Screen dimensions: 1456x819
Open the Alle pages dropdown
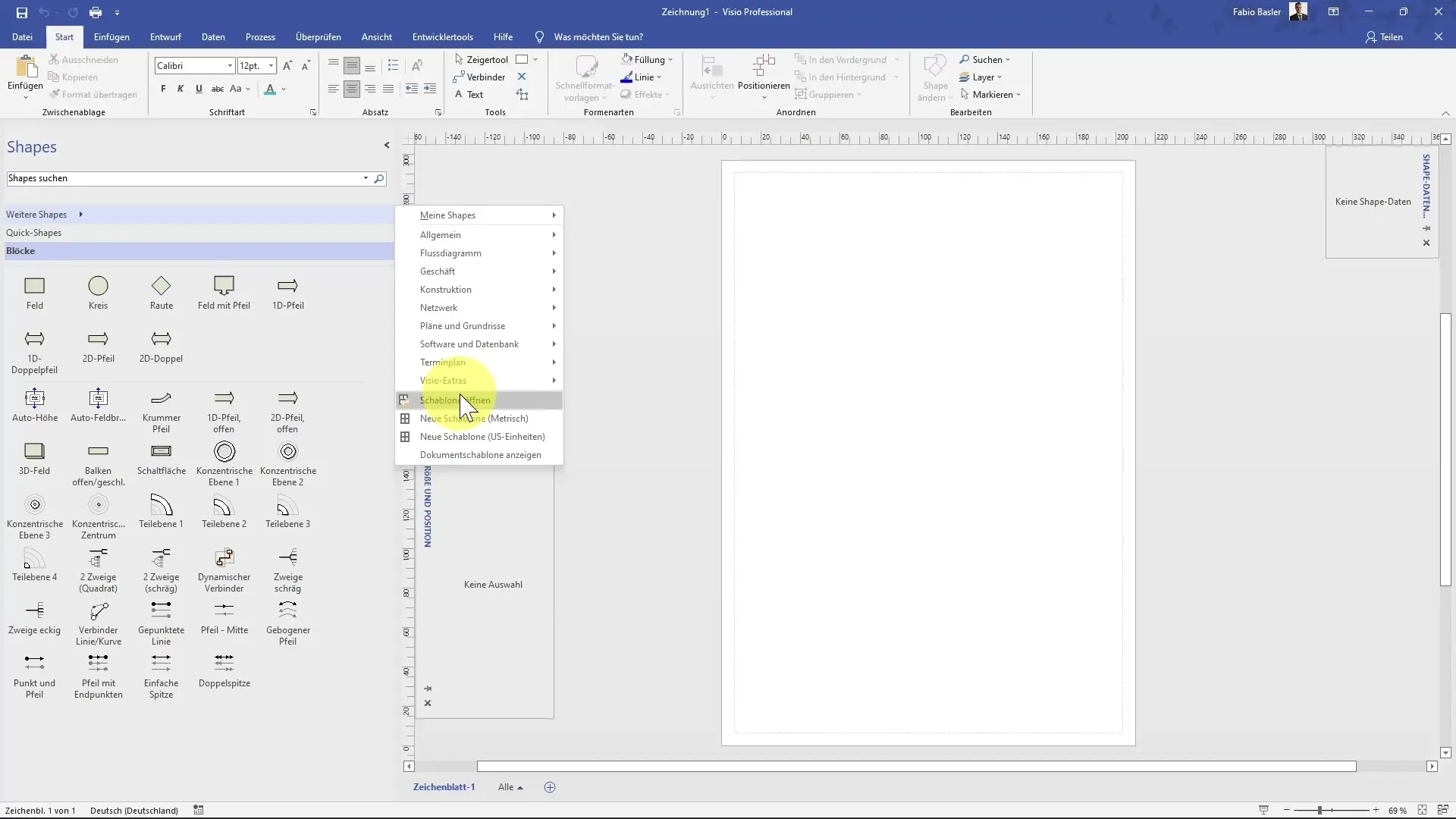[x=510, y=787]
